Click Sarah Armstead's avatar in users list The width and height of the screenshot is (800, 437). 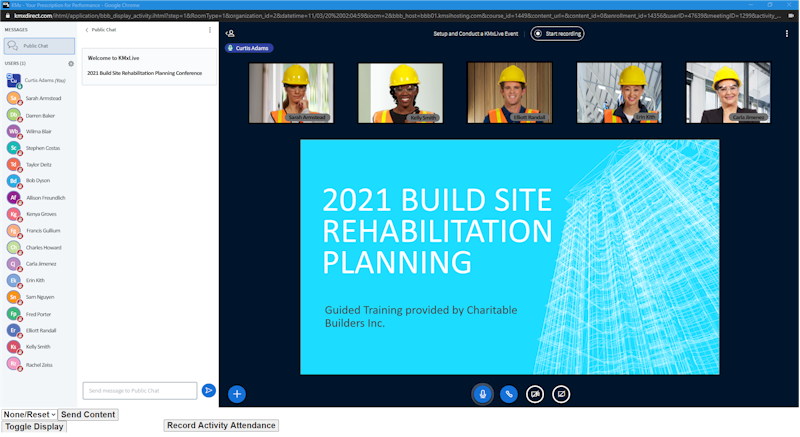[14, 98]
